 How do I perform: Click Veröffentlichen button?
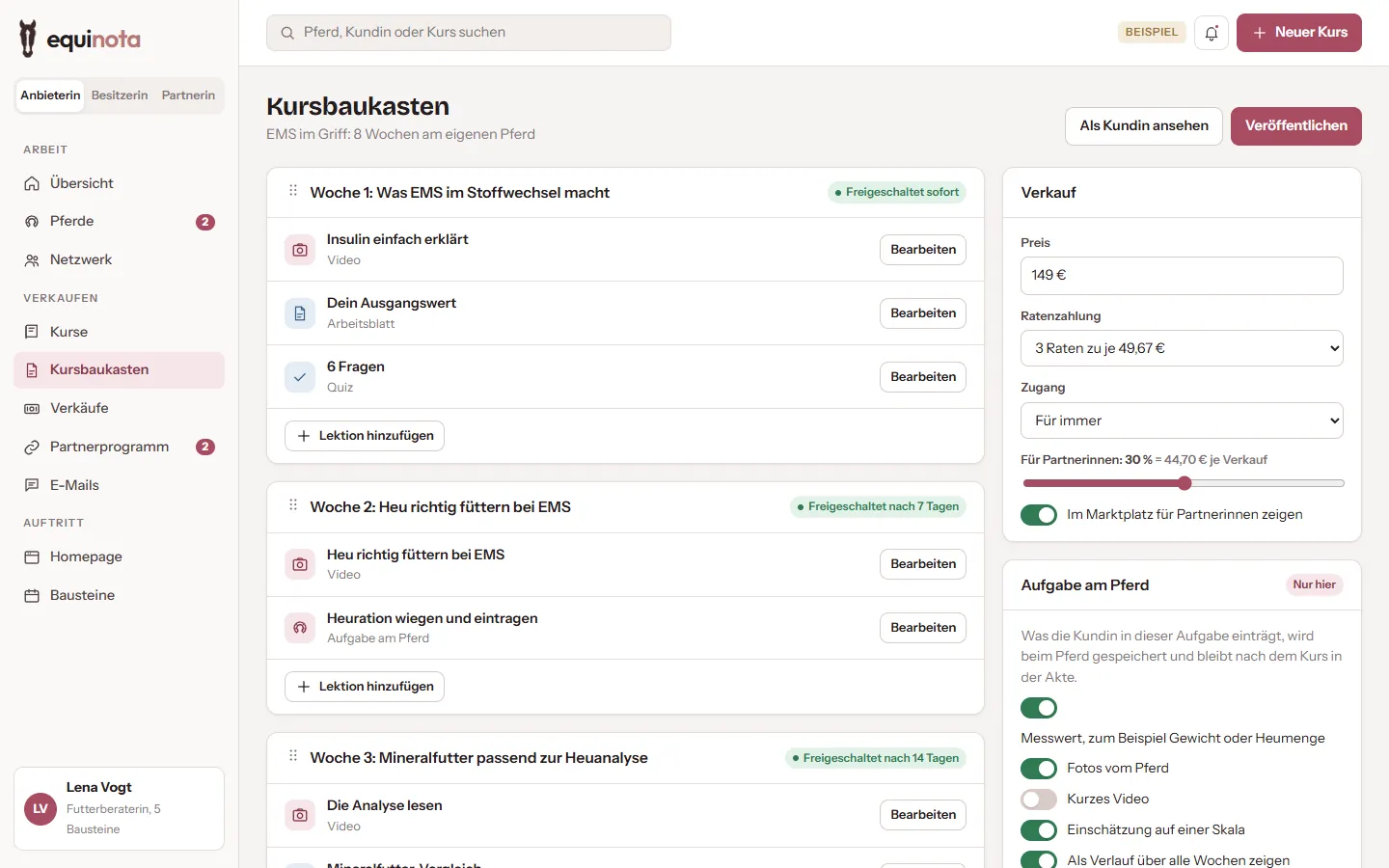(x=1296, y=126)
